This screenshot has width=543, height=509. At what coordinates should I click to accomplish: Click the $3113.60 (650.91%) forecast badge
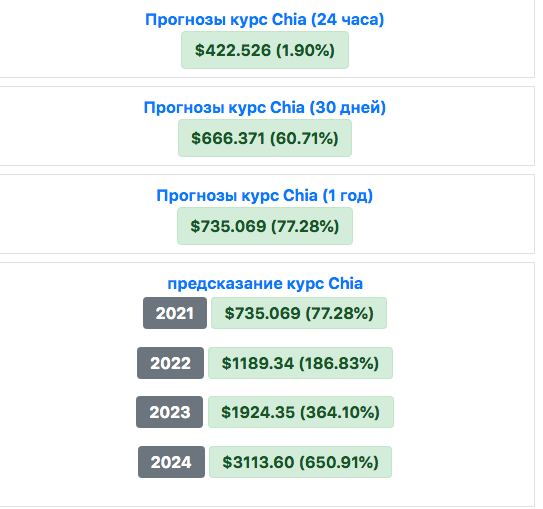pyautogui.click(x=300, y=462)
